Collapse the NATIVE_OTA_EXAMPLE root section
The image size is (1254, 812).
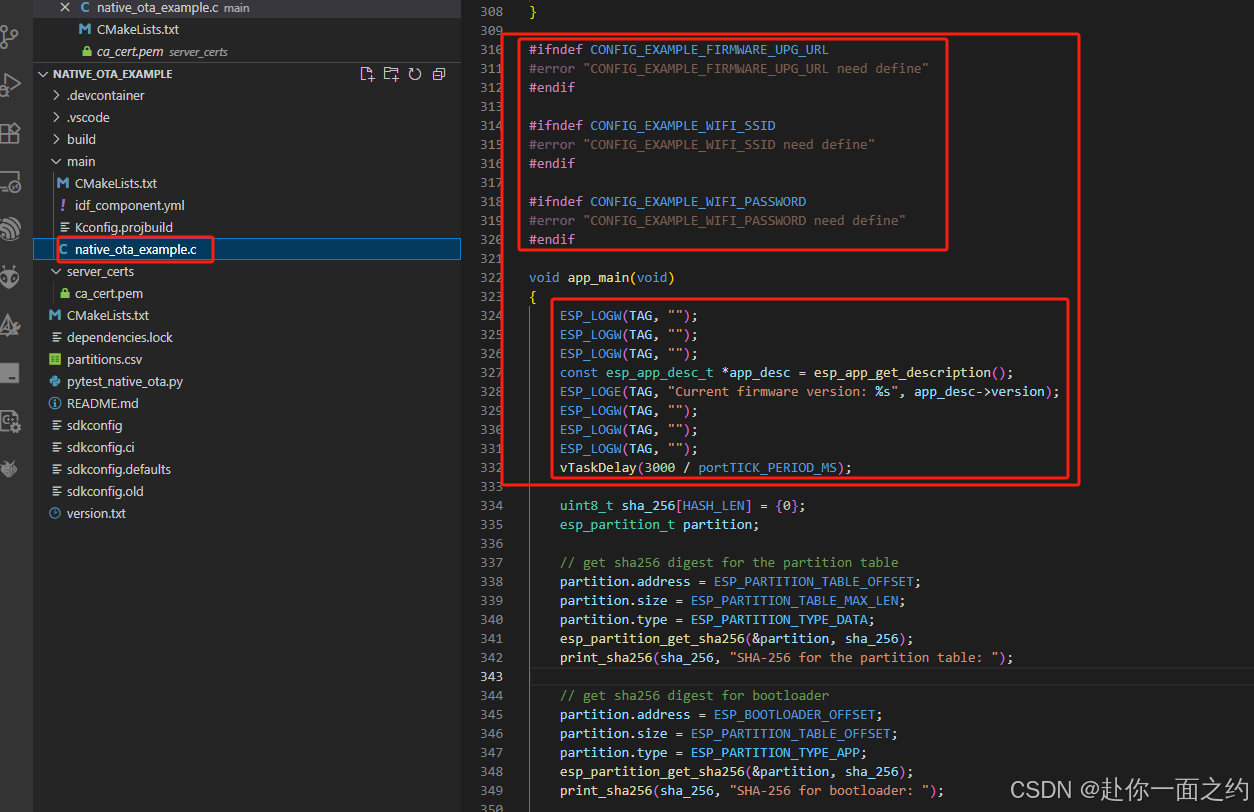coord(44,74)
